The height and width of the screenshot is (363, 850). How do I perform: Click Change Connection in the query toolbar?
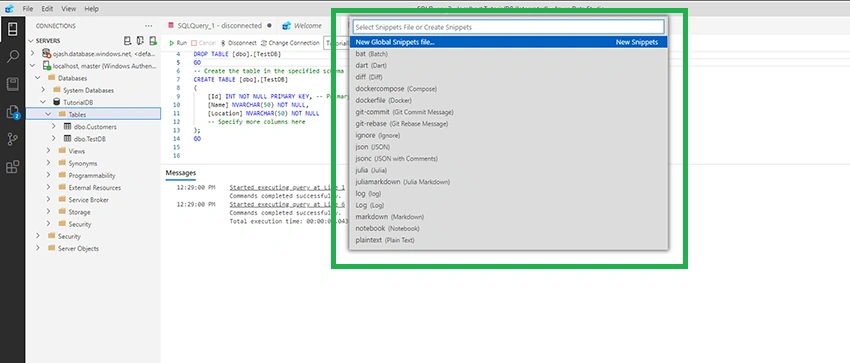click(x=290, y=43)
